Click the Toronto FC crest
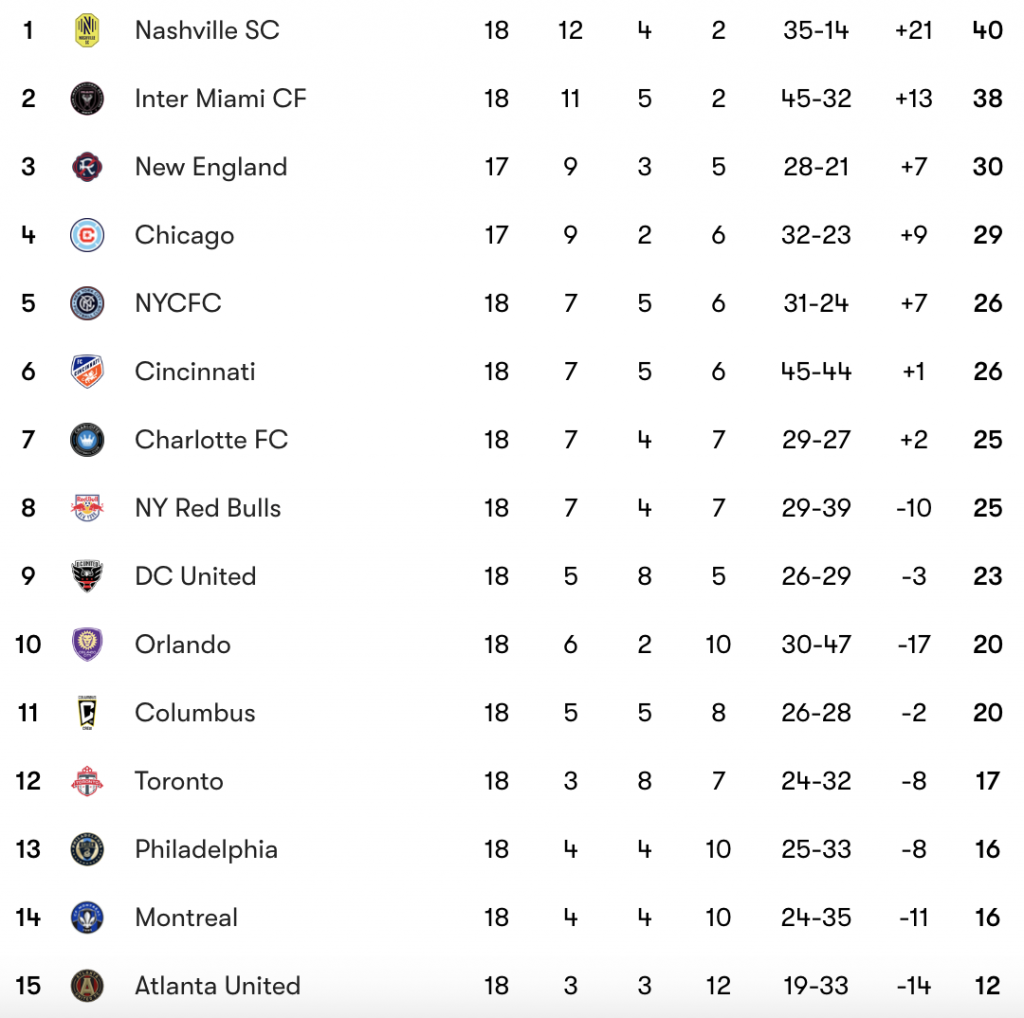This screenshot has height=1018, width=1024. pyautogui.click(x=87, y=781)
